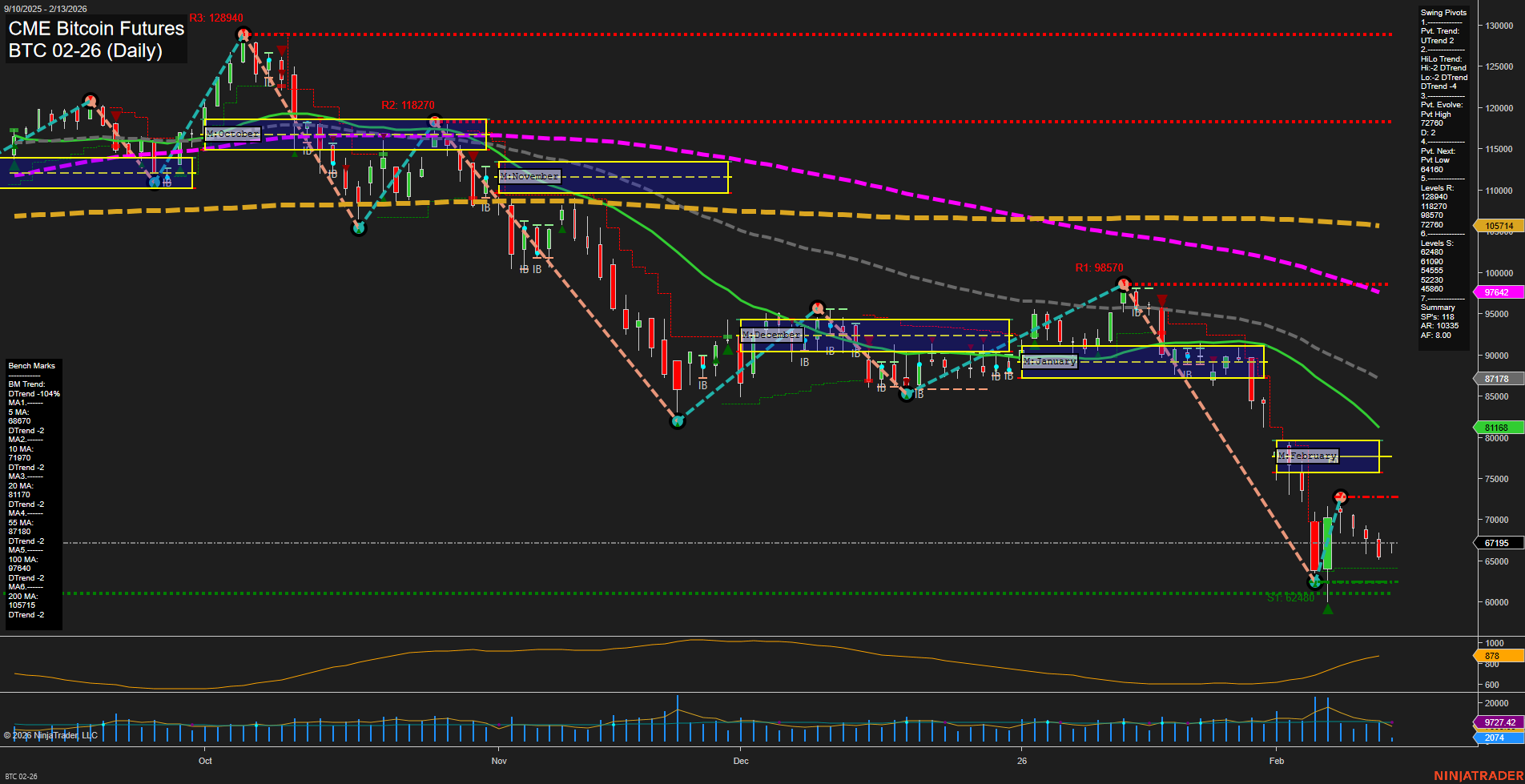Click the S1: 62480 support label

click(x=1290, y=598)
